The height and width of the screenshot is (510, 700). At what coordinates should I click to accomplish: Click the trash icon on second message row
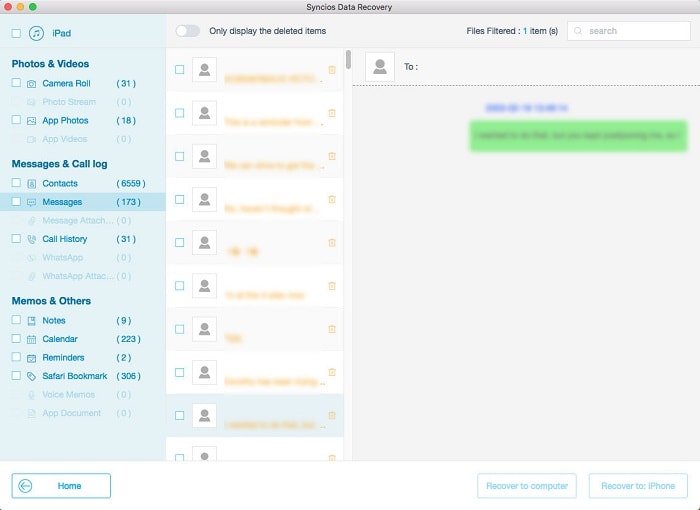click(332, 113)
